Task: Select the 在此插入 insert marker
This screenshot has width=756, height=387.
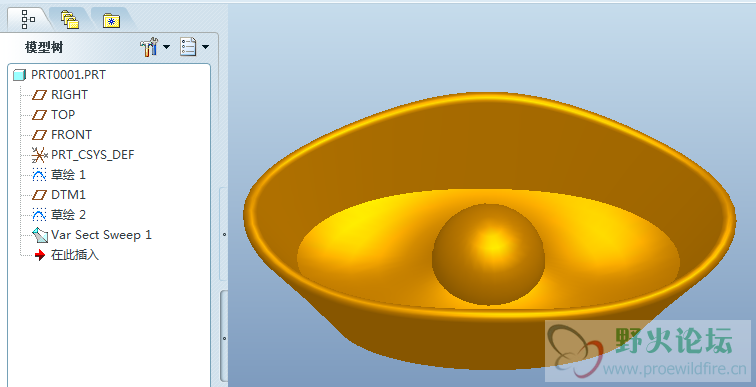Action: click(75, 254)
